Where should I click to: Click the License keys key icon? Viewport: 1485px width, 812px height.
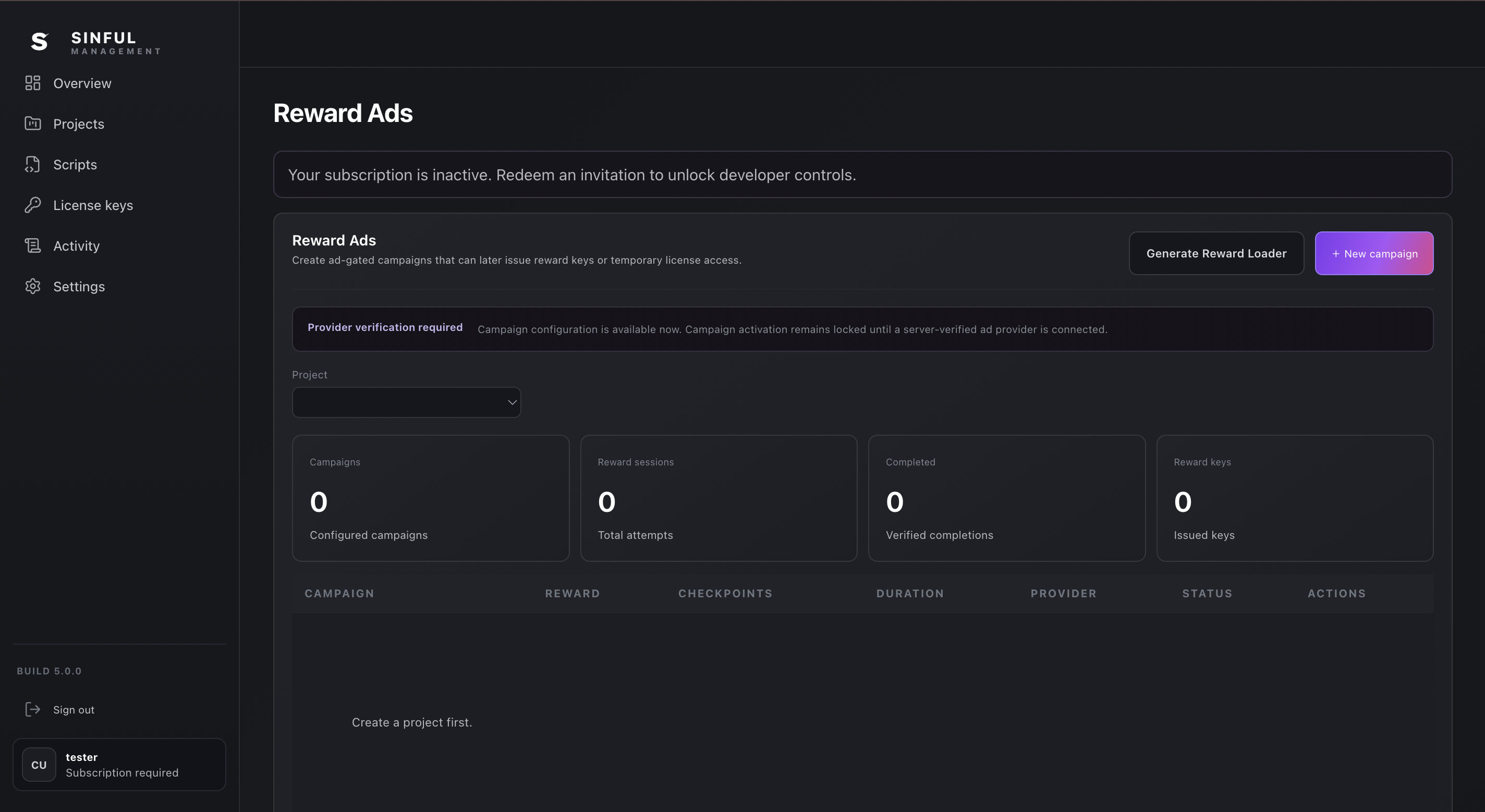33,205
